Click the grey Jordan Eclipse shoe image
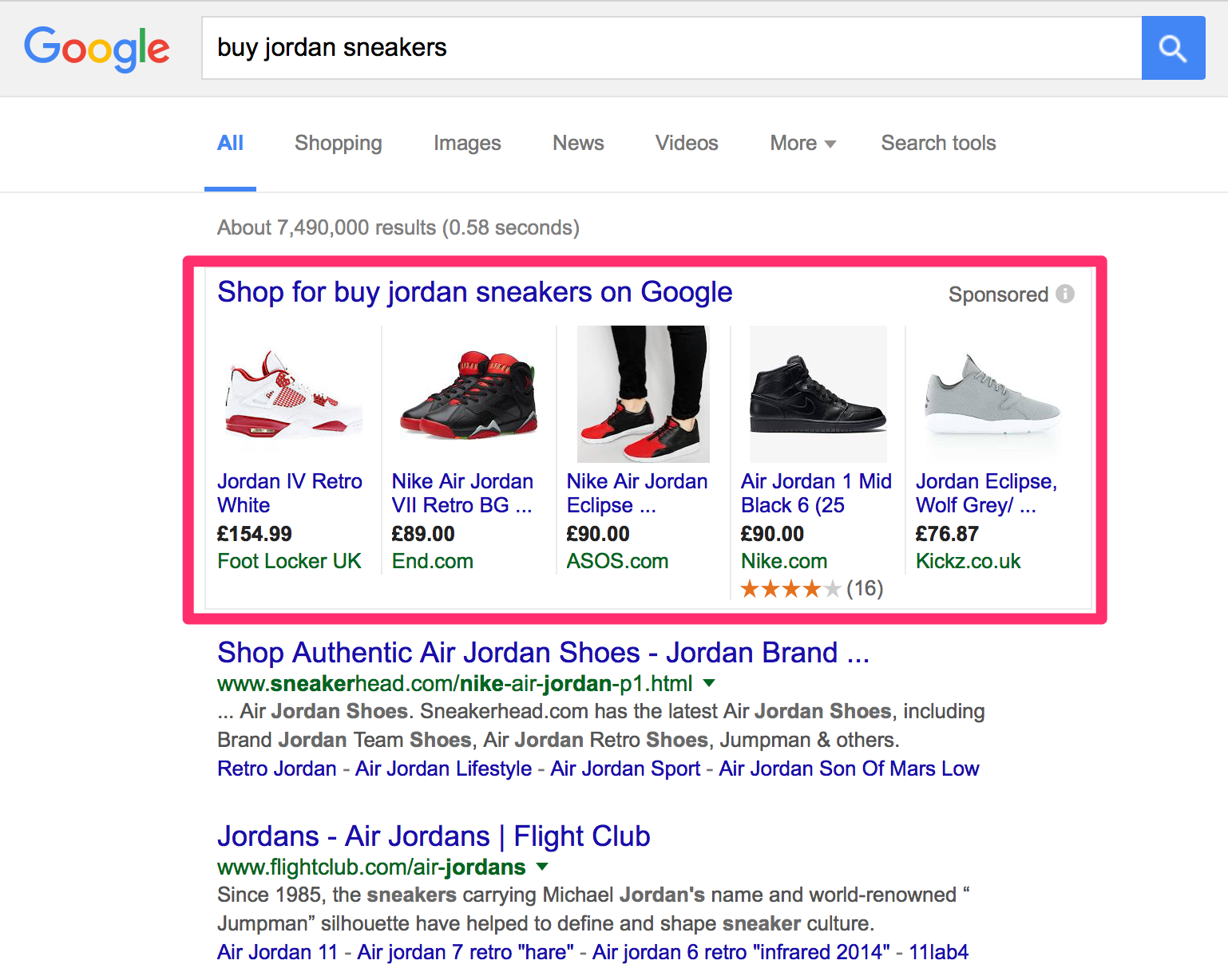1228x980 pixels. [x=992, y=394]
